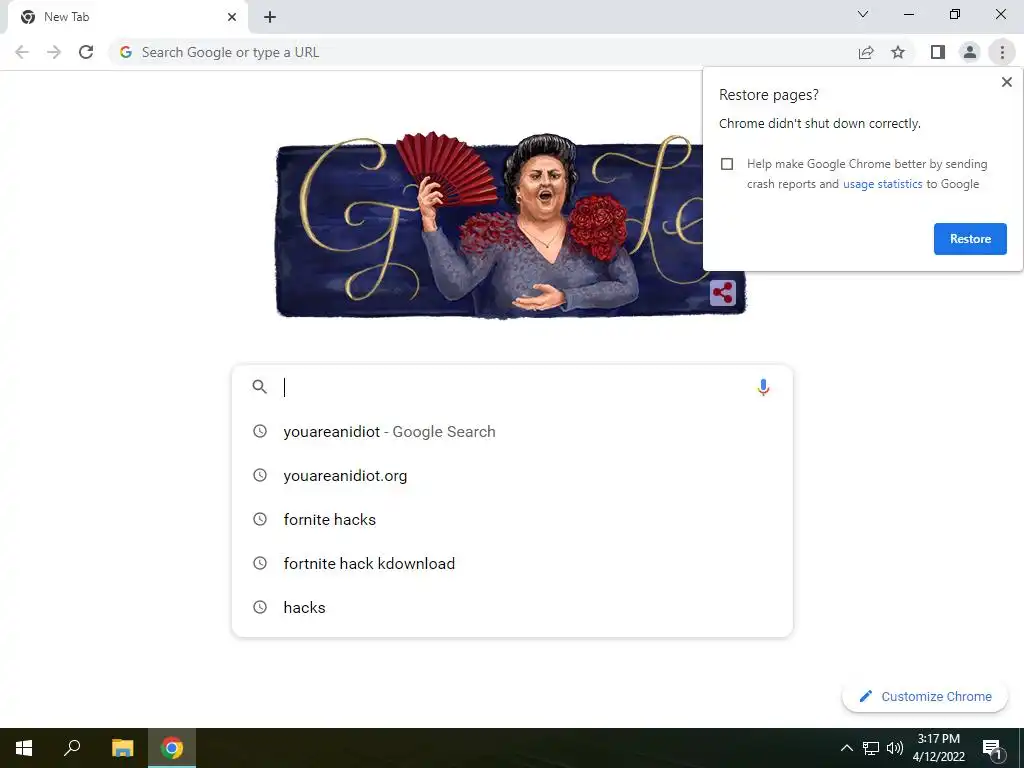Click the browser back arrow
The height and width of the screenshot is (768, 1024).
click(22, 52)
